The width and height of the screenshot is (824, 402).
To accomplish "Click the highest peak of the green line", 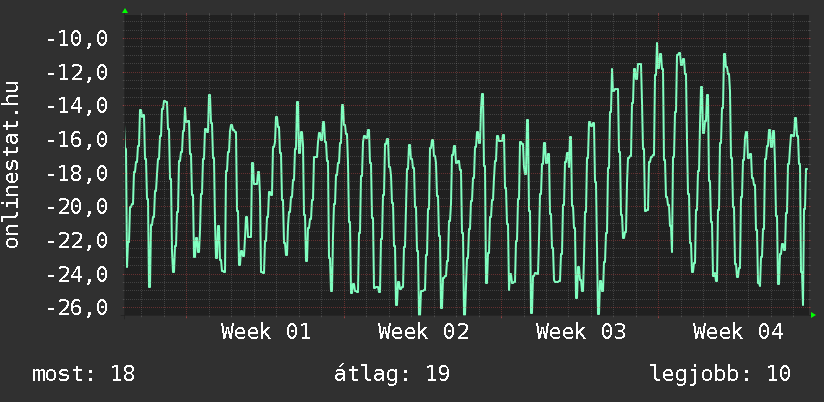I will (x=657, y=44).
